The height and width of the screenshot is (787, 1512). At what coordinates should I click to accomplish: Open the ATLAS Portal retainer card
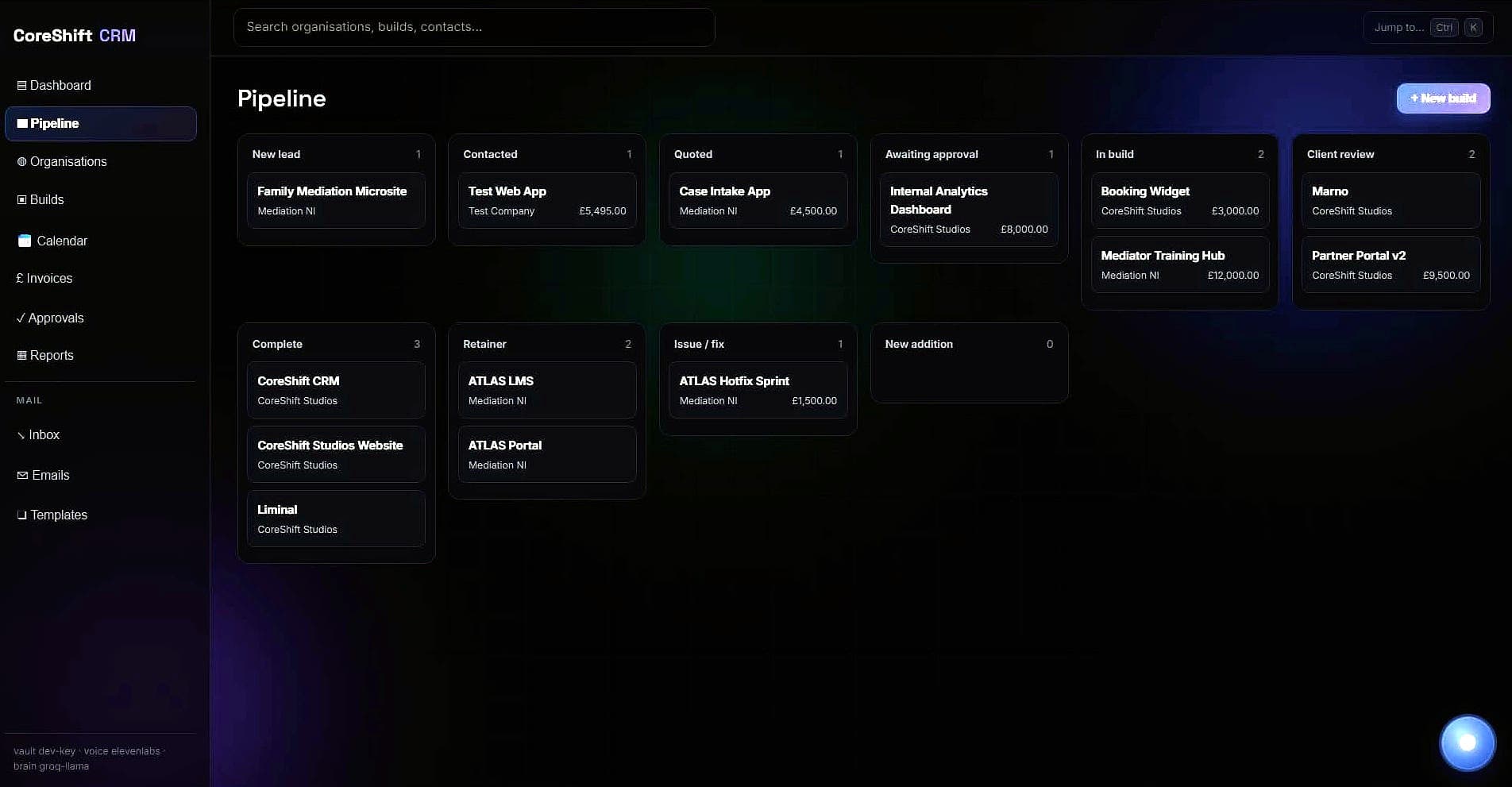[547, 455]
